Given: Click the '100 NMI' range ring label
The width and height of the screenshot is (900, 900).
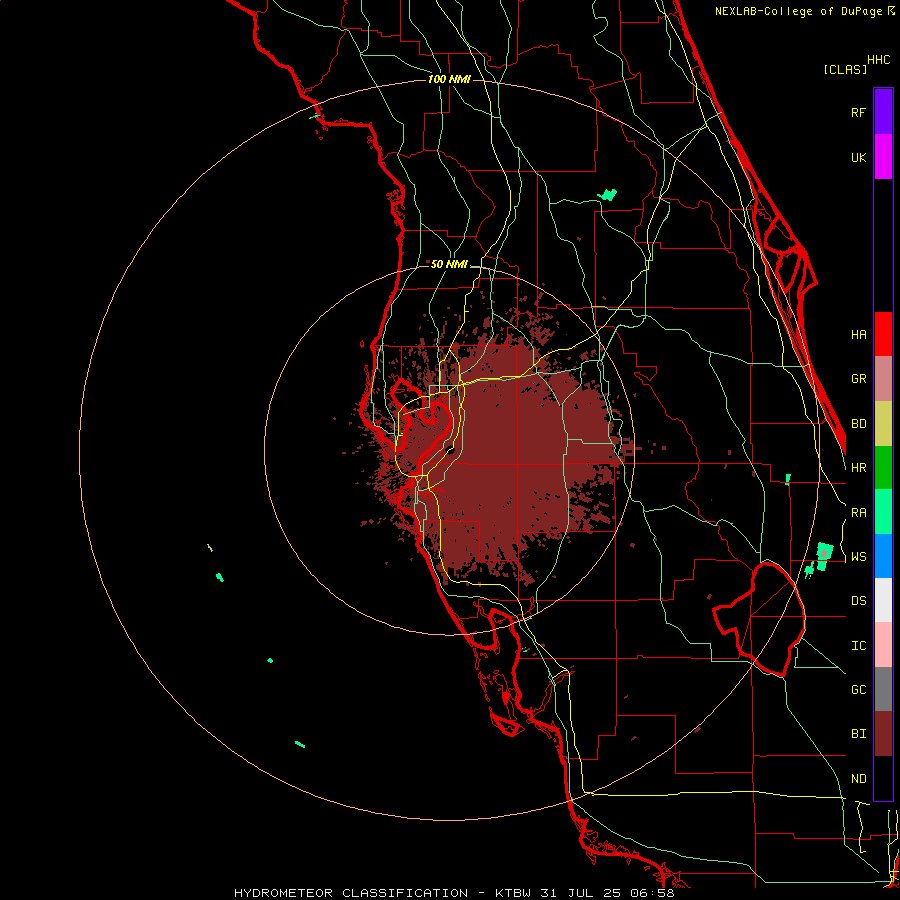Looking at the screenshot, I should (x=449, y=79).
